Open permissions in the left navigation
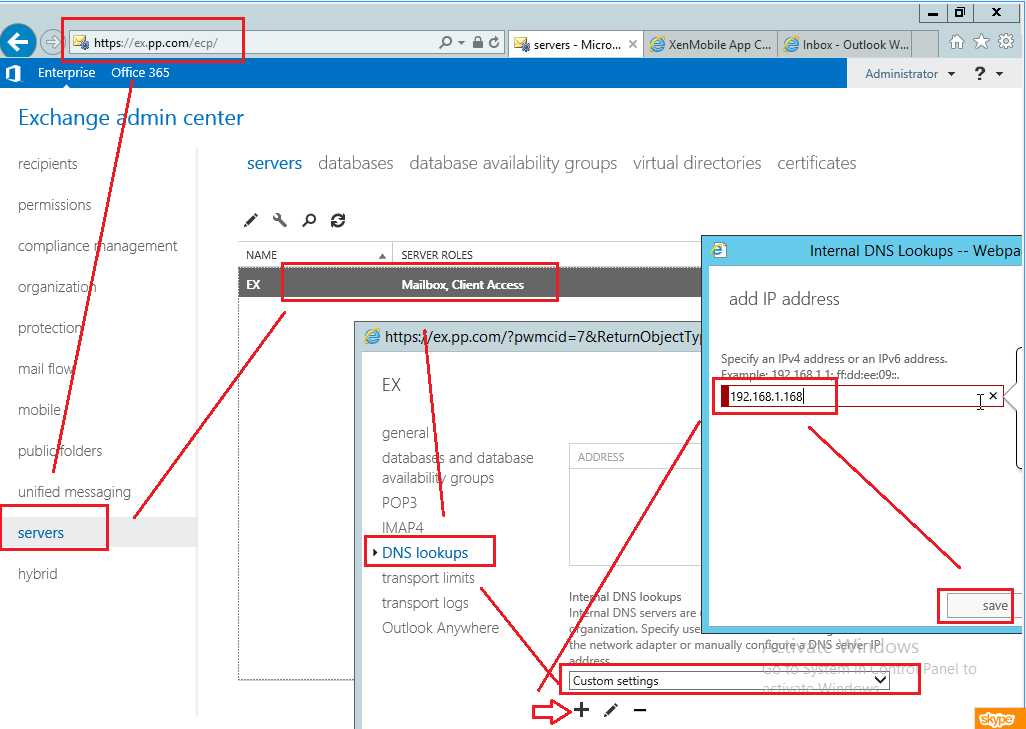Screen dimensions: 1026x729 [54, 205]
